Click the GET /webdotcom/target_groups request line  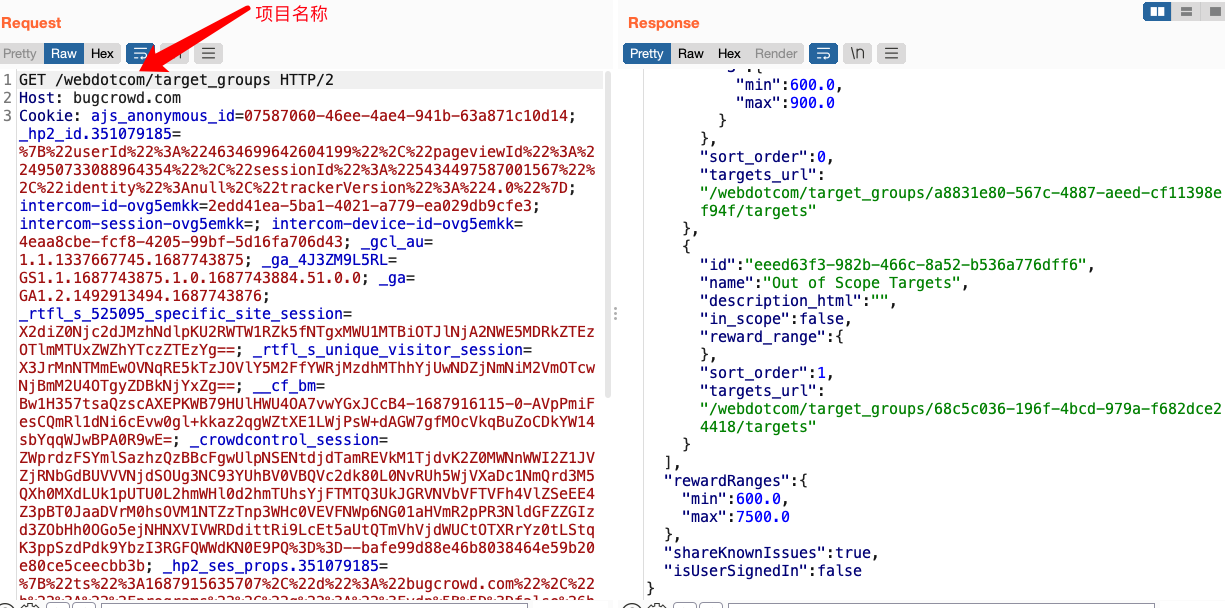point(176,80)
